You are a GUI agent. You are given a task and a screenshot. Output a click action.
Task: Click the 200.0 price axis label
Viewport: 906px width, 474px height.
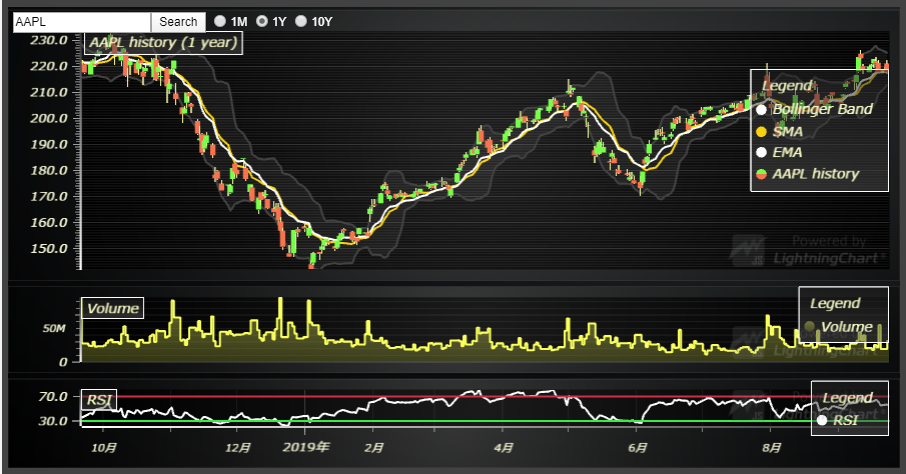coord(49,118)
